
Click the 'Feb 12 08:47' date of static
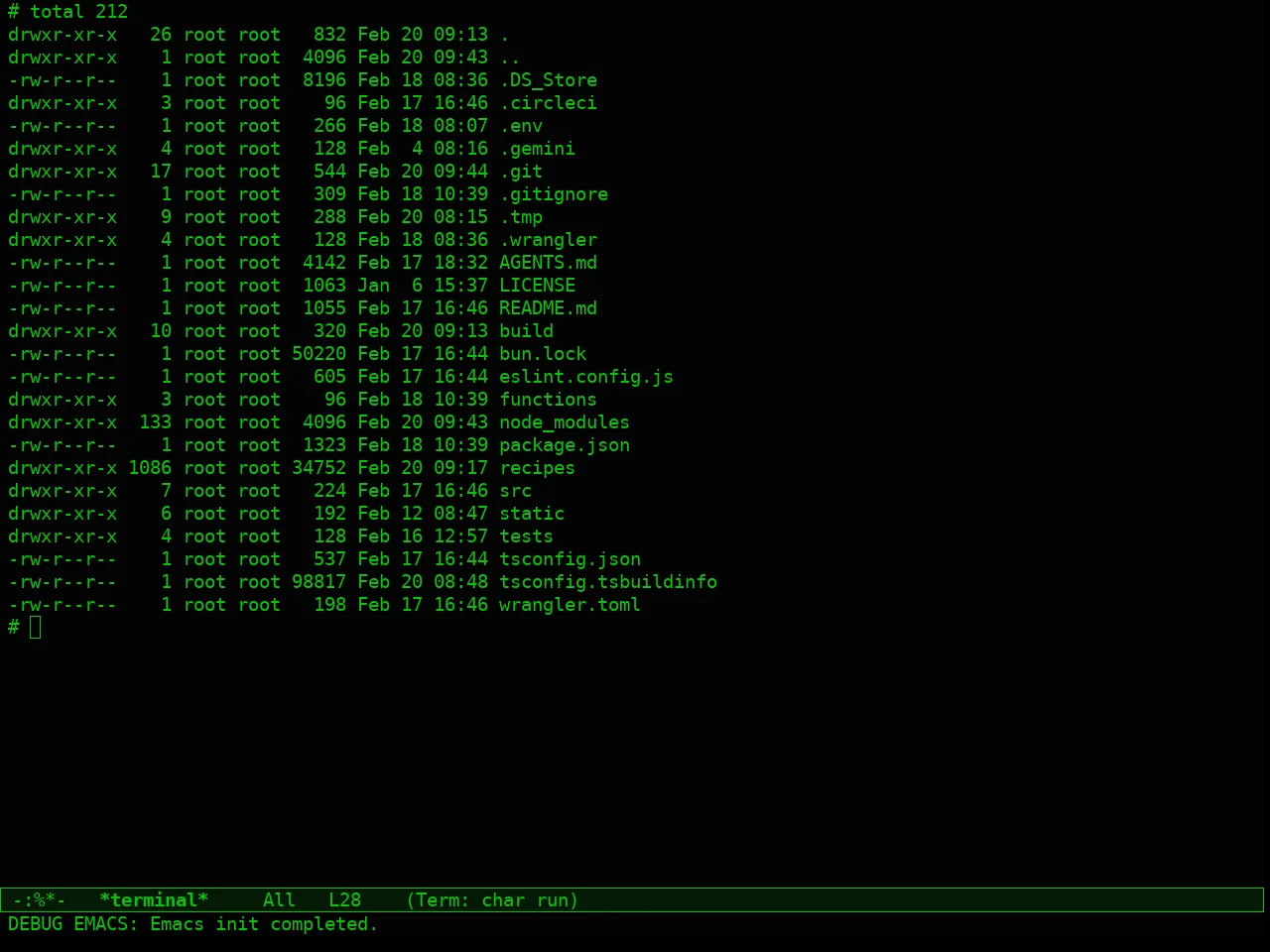coord(423,514)
